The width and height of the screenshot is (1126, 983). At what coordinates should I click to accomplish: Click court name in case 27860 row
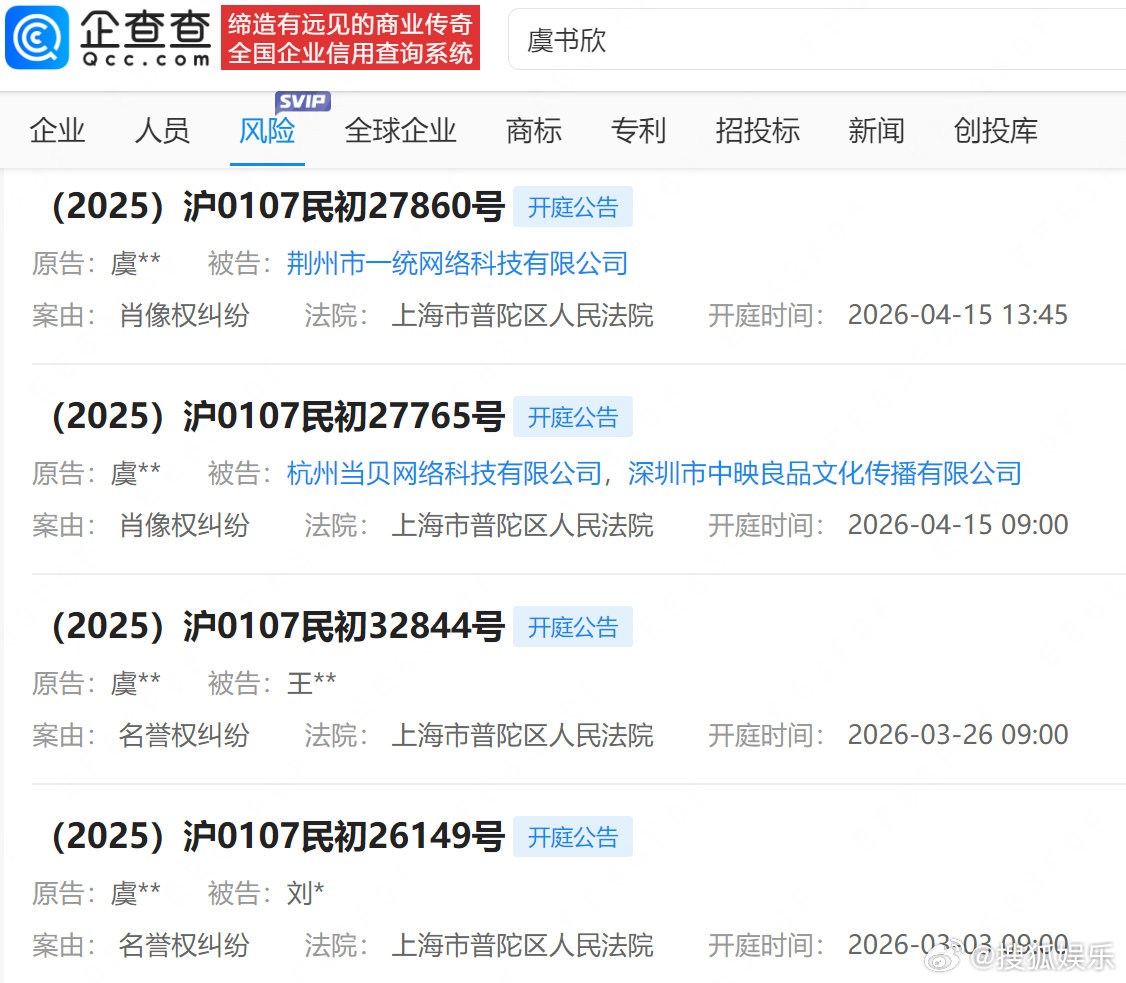(x=523, y=315)
